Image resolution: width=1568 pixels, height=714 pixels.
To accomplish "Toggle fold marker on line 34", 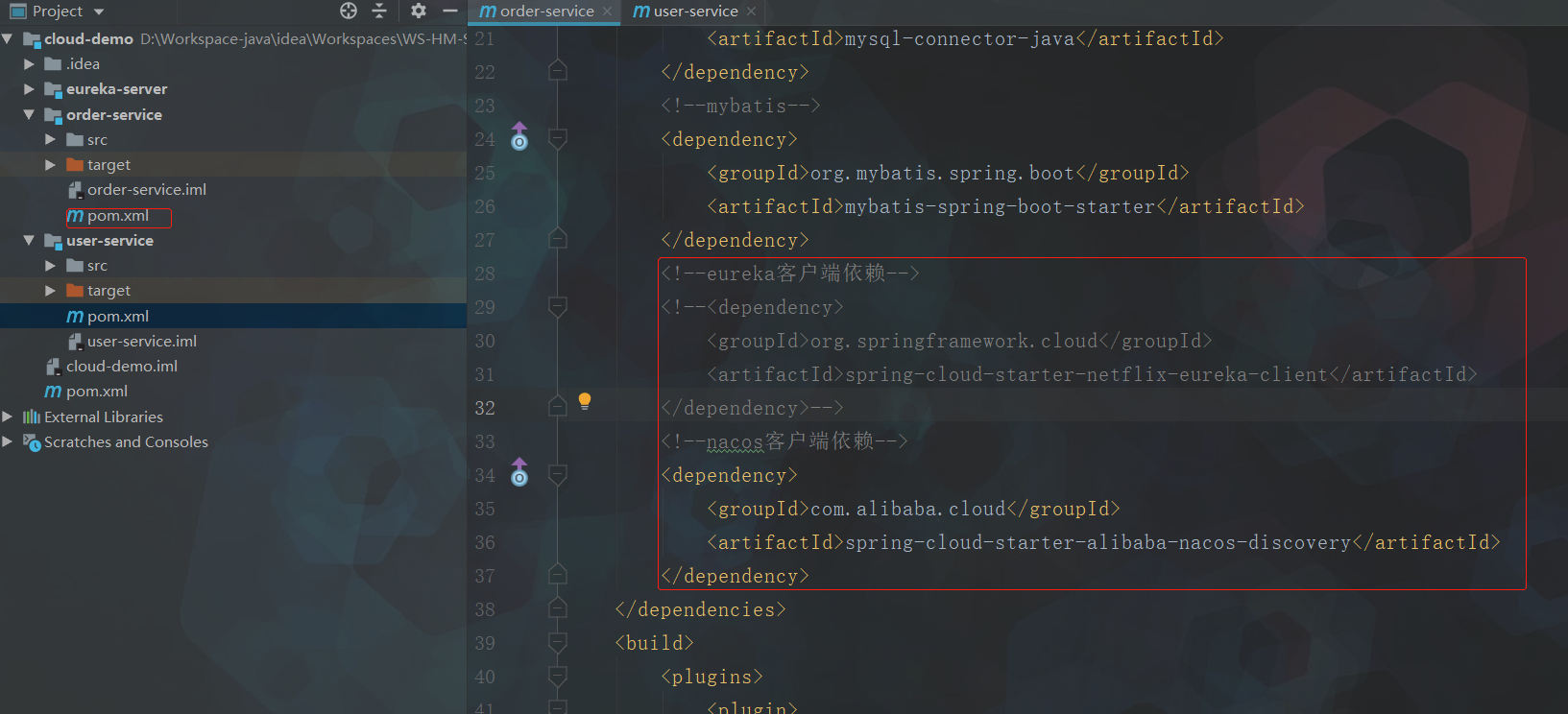I will click(557, 475).
